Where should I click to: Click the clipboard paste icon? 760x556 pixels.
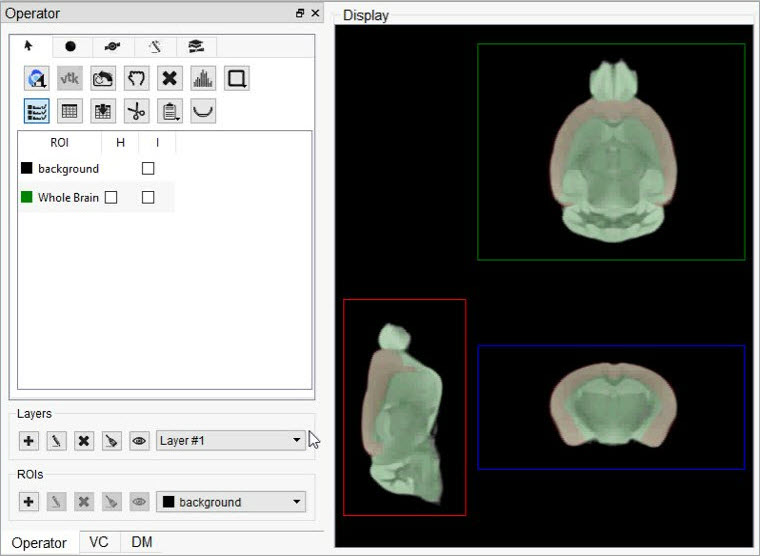pos(169,111)
